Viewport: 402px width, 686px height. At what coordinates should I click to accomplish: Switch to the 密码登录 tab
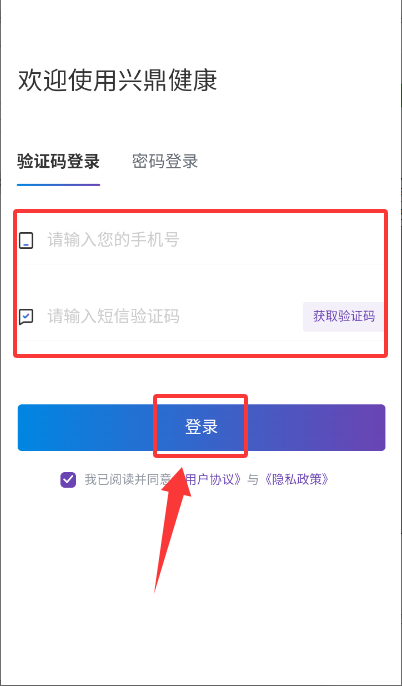[165, 161]
